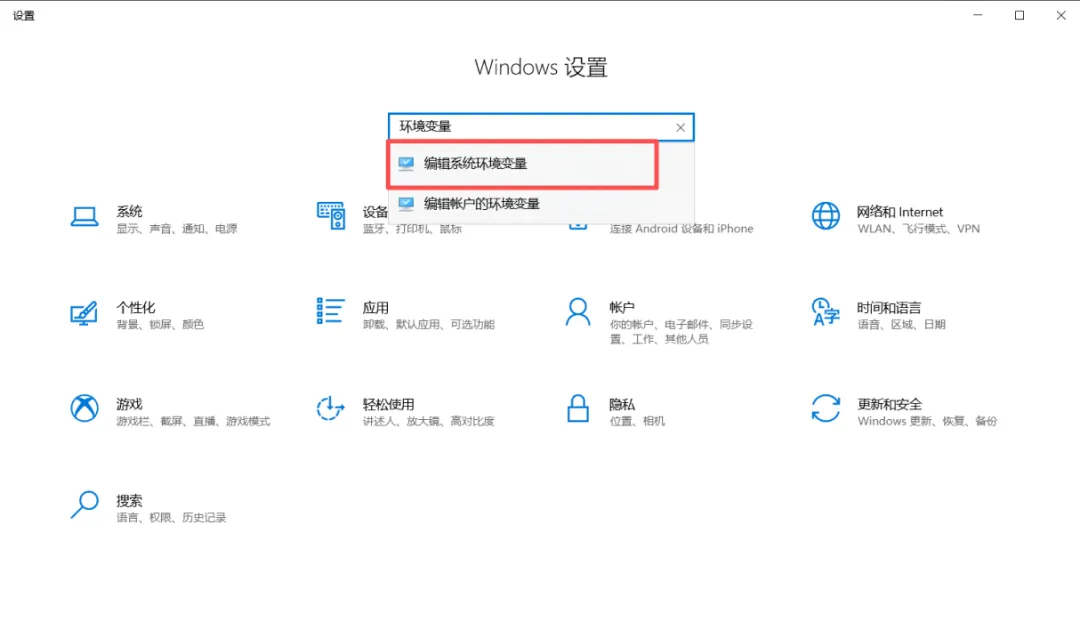Click the text WLAN、飞行模式、VPN
Image resolution: width=1080 pixels, height=622 pixels.
click(x=919, y=229)
